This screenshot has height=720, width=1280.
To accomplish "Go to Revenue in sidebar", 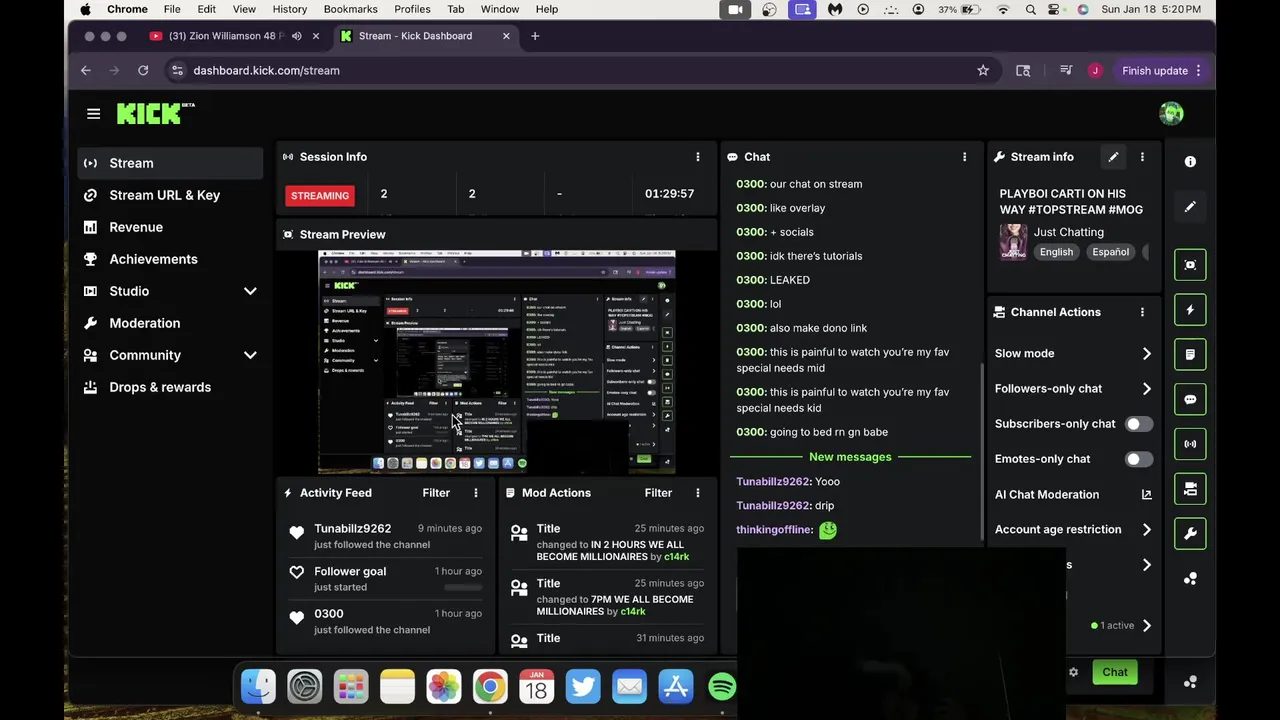I will pyautogui.click(x=170, y=227).
